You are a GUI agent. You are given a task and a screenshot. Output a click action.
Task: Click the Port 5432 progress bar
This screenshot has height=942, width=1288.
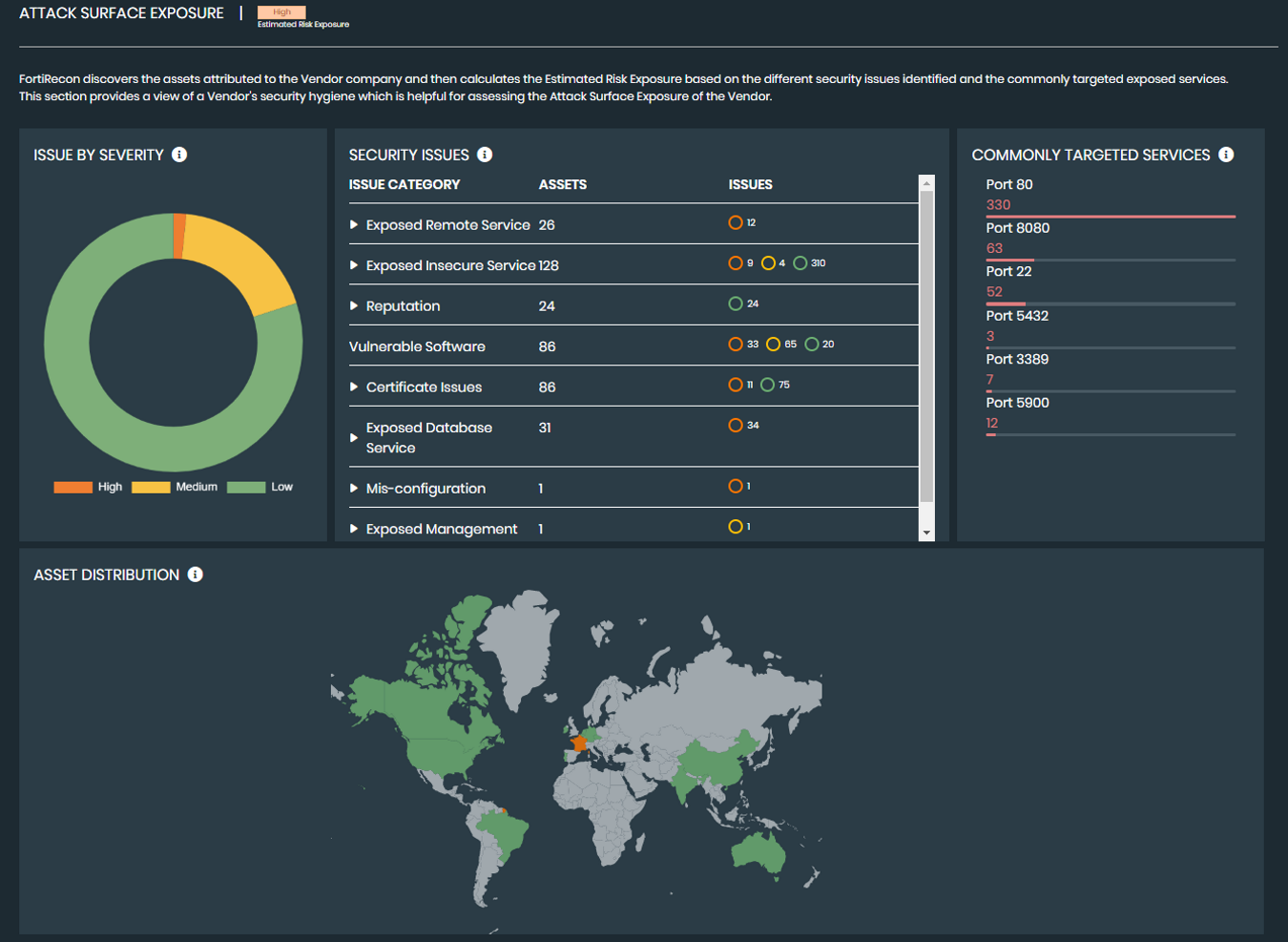pyautogui.click(x=1111, y=347)
